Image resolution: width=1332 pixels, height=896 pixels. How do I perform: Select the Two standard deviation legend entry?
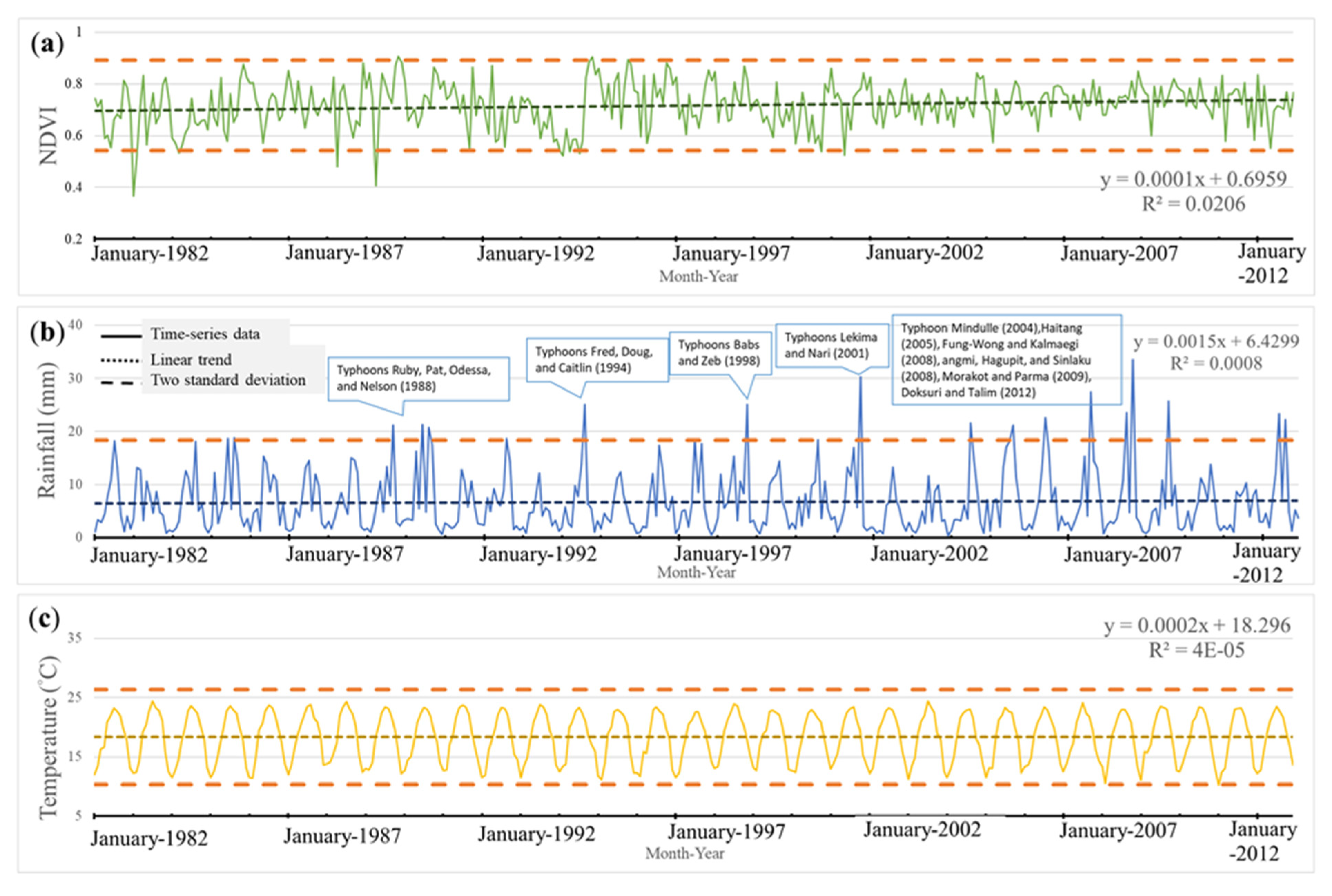pyautogui.click(x=227, y=381)
